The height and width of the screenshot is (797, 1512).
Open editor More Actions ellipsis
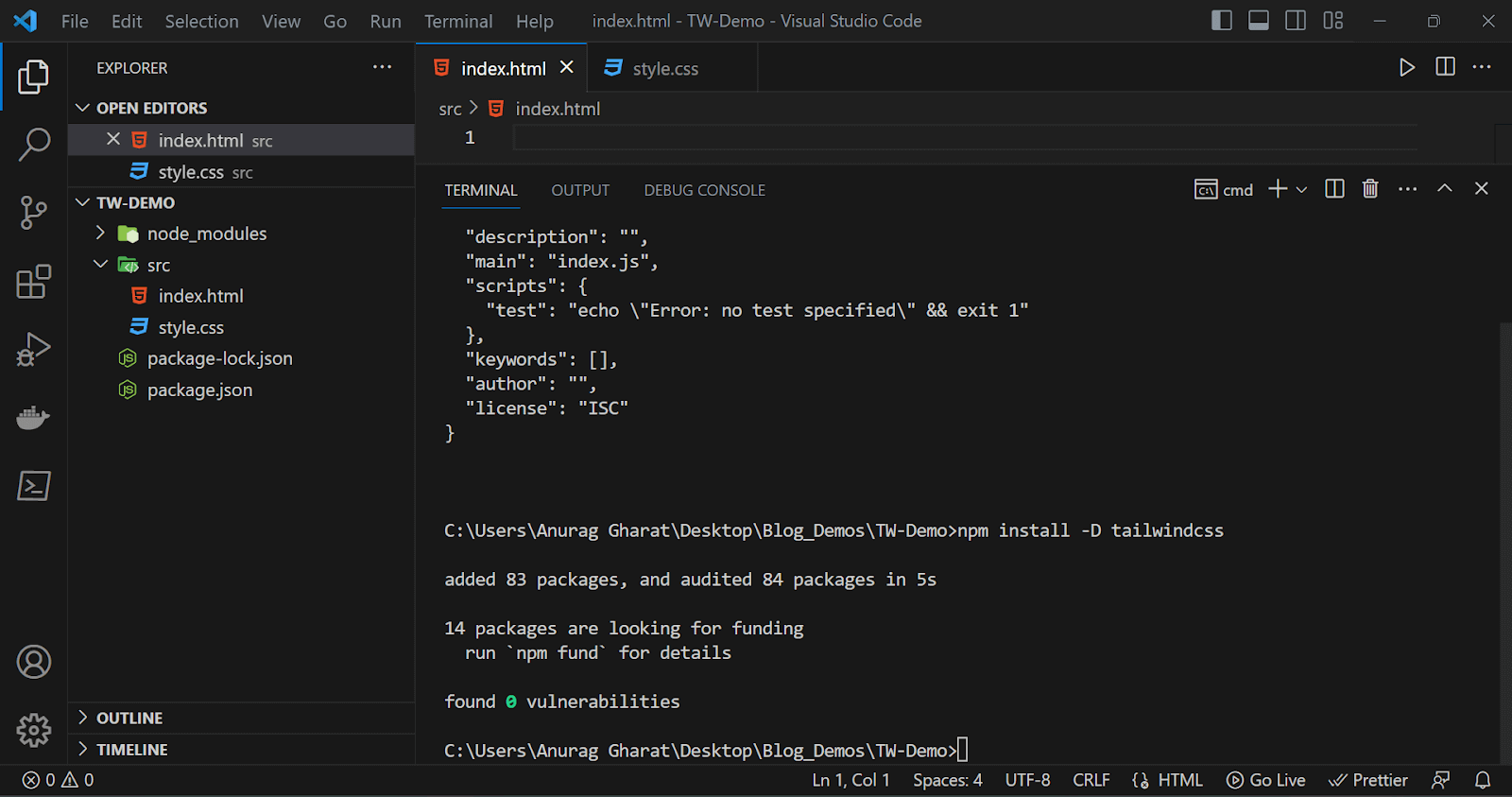click(x=1482, y=67)
